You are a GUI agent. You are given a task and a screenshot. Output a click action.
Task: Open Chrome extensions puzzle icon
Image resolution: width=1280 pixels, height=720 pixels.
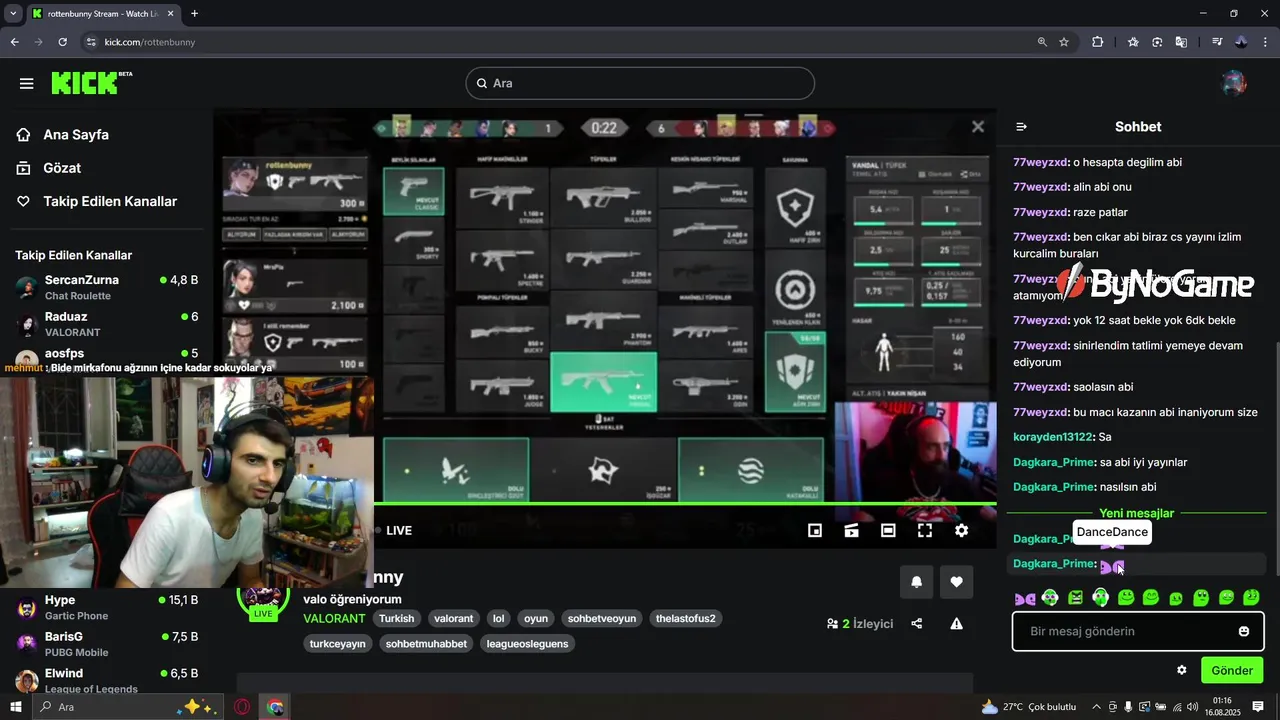tap(1097, 42)
